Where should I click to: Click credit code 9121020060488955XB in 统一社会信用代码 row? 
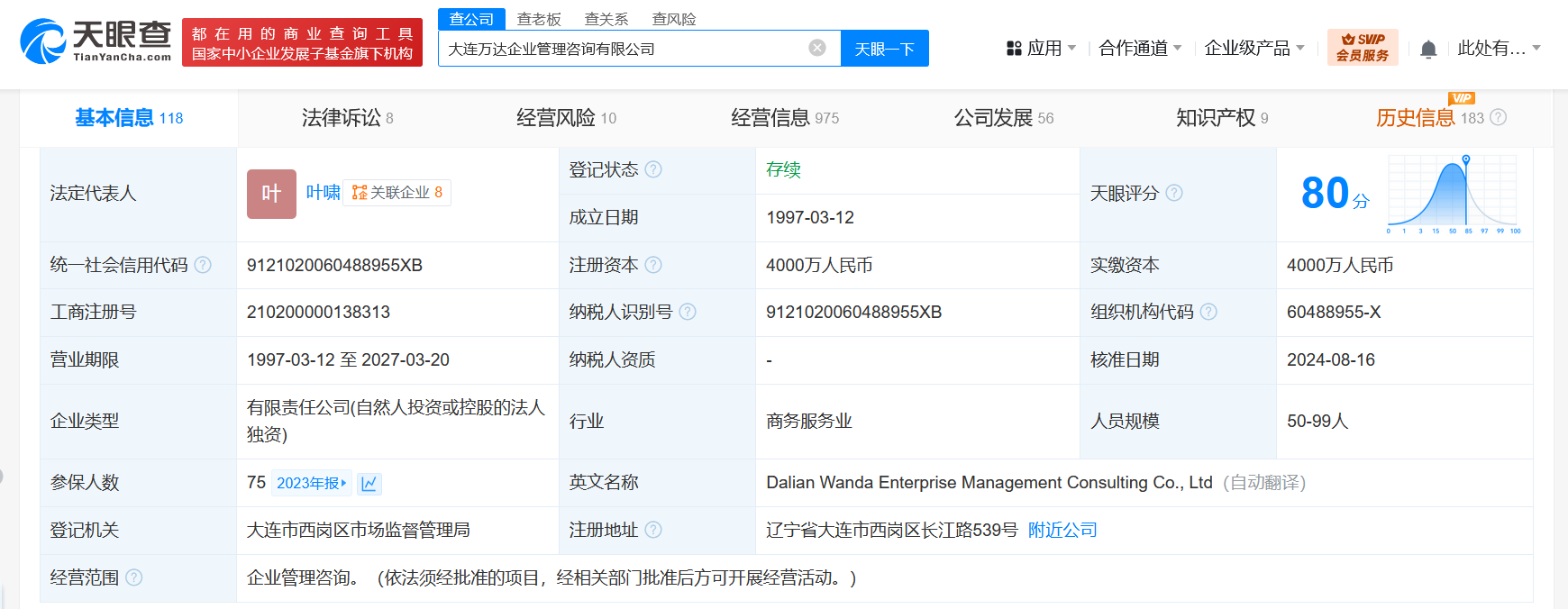point(334,265)
